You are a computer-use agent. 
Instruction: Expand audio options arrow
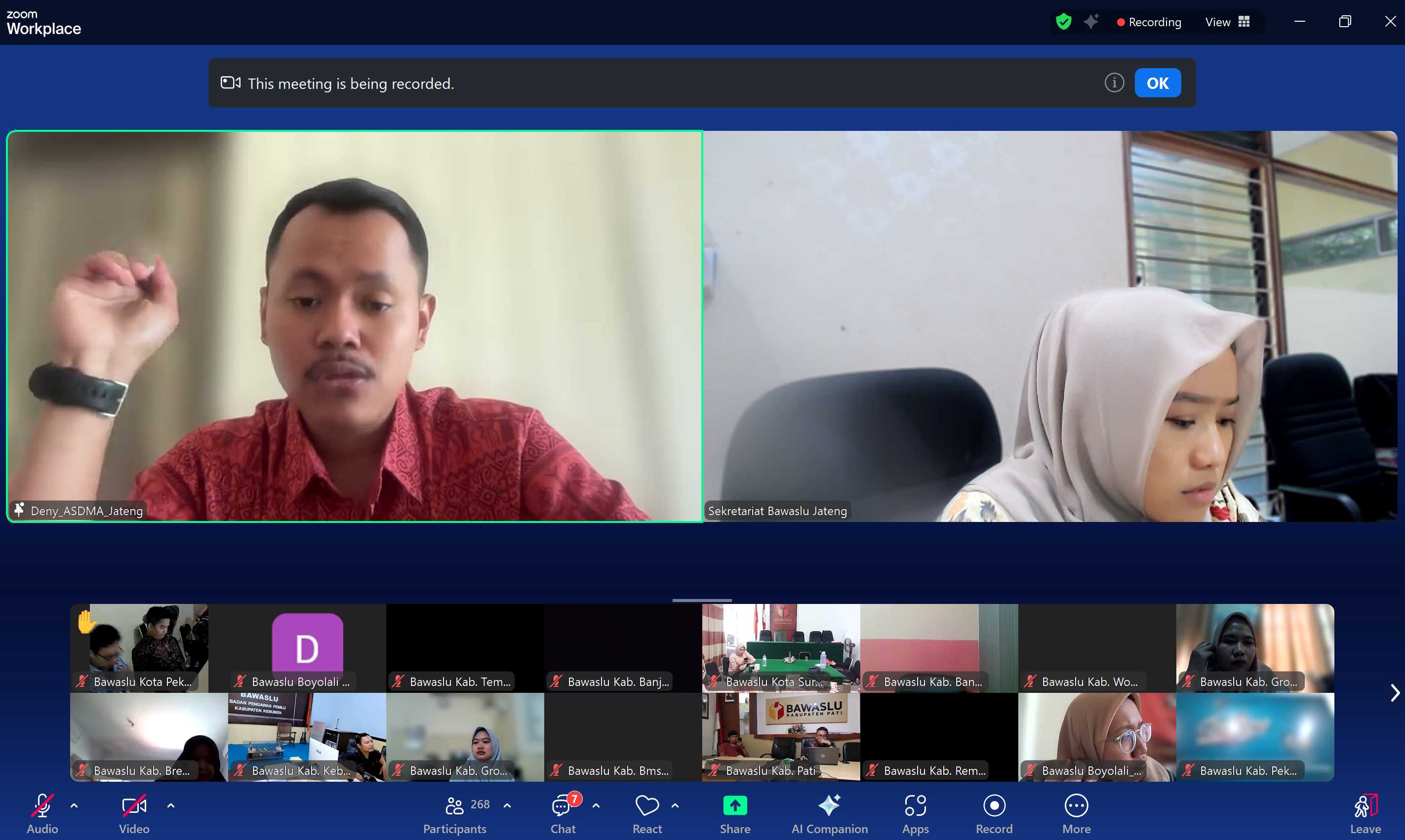tap(74, 805)
